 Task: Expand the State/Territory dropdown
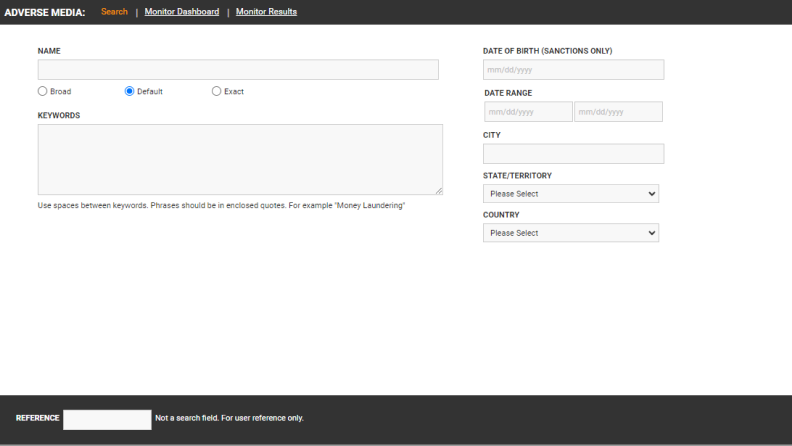click(x=570, y=194)
